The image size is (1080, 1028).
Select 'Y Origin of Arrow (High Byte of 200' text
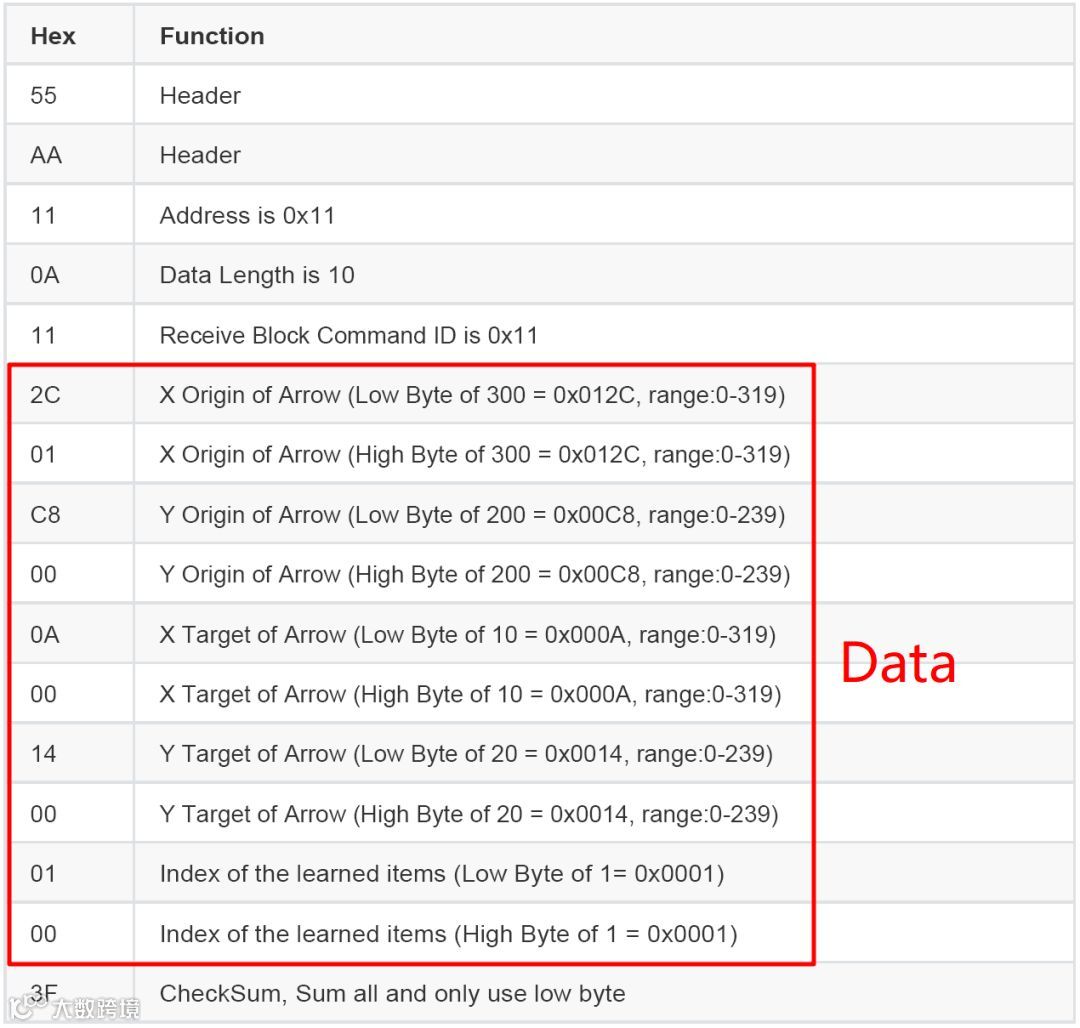coord(345,574)
